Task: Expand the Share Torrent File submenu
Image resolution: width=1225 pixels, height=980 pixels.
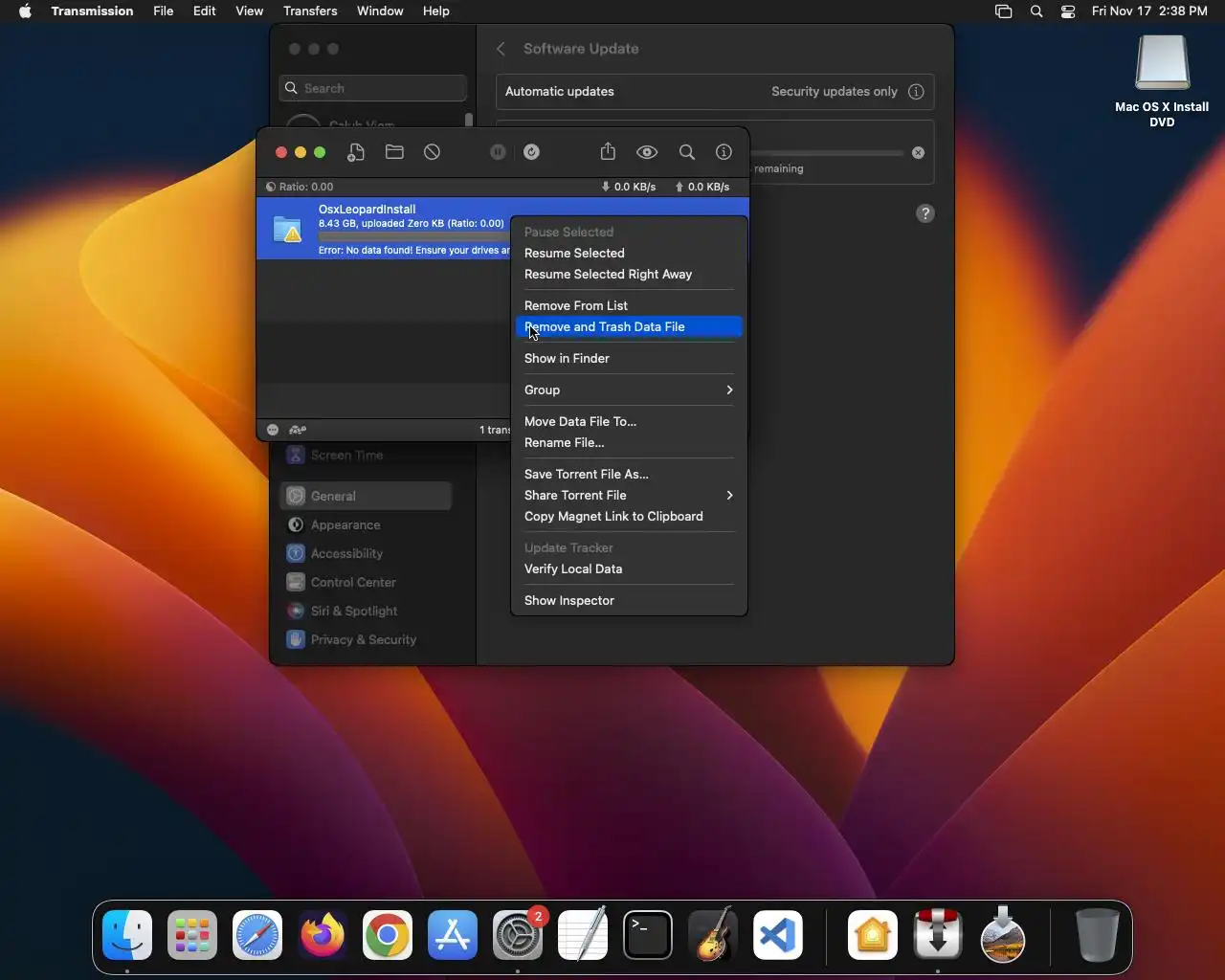Action: [629, 495]
